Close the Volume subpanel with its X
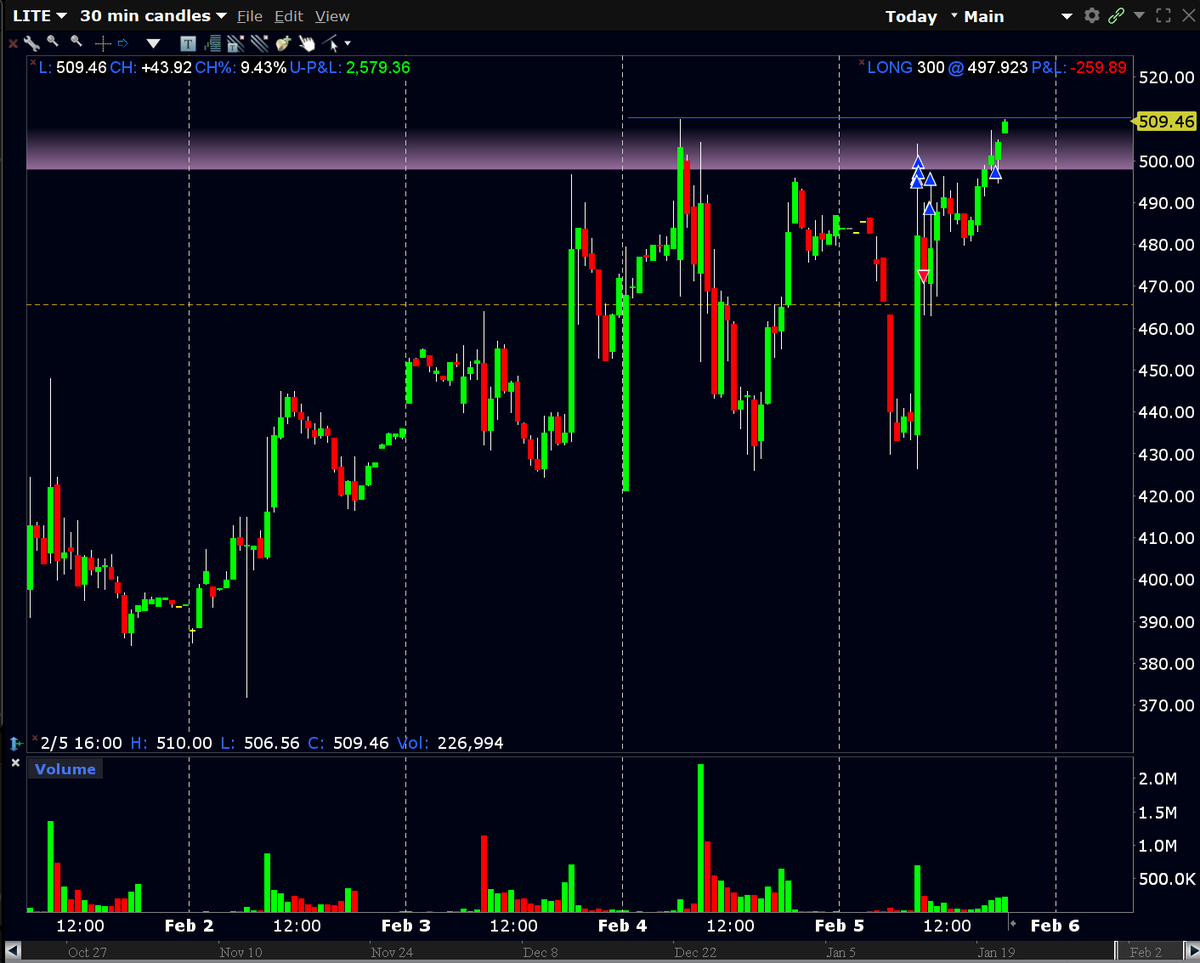Image resolution: width=1200 pixels, height=963 pixels. point(15,763)
